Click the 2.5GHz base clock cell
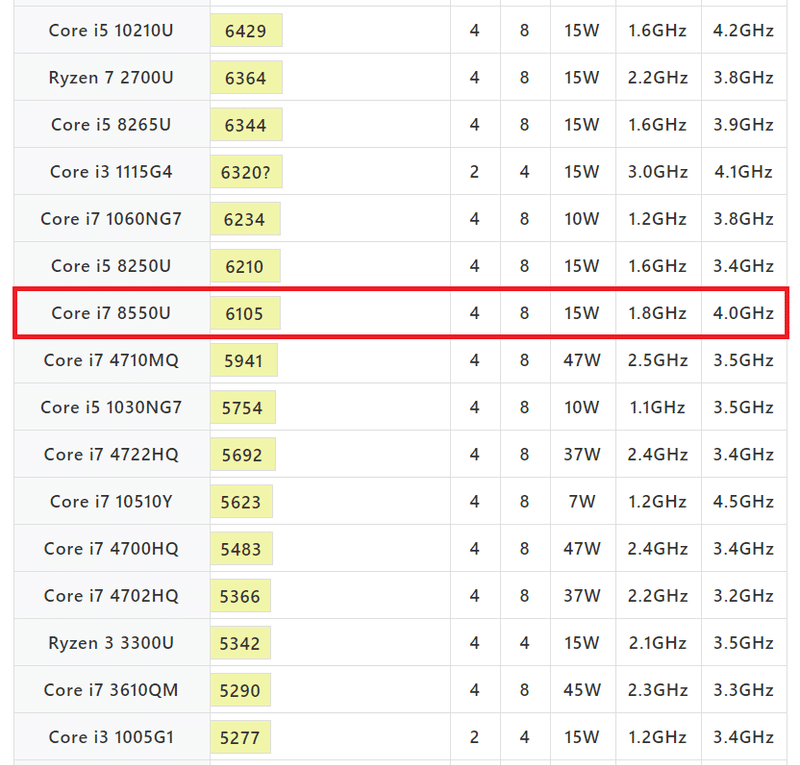This screenshot has width=800, height=765. [658, 360]
